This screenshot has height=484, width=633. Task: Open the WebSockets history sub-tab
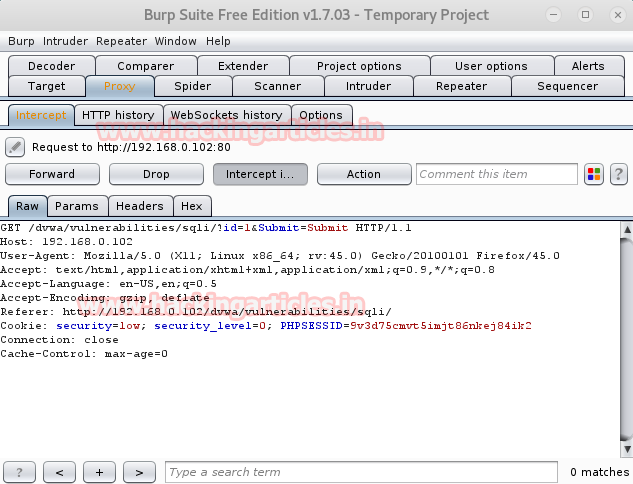tap(226, 115)
